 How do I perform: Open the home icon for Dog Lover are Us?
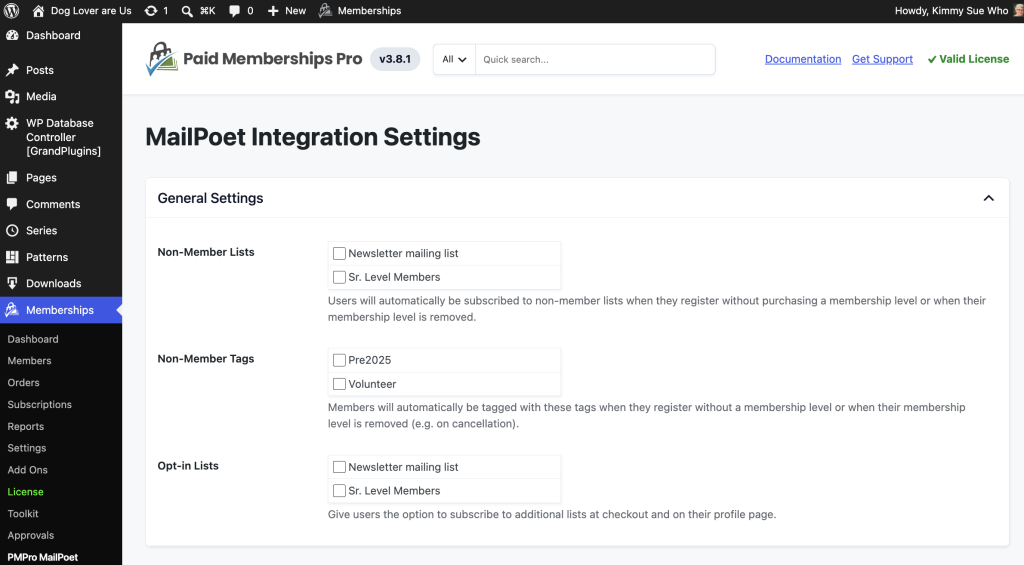pos(39,10)
